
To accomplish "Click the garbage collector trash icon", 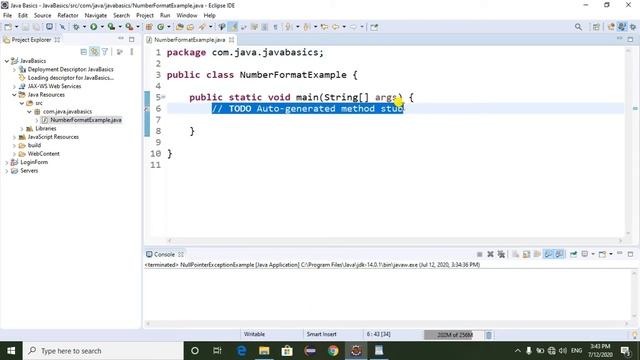I will point(489,335).
